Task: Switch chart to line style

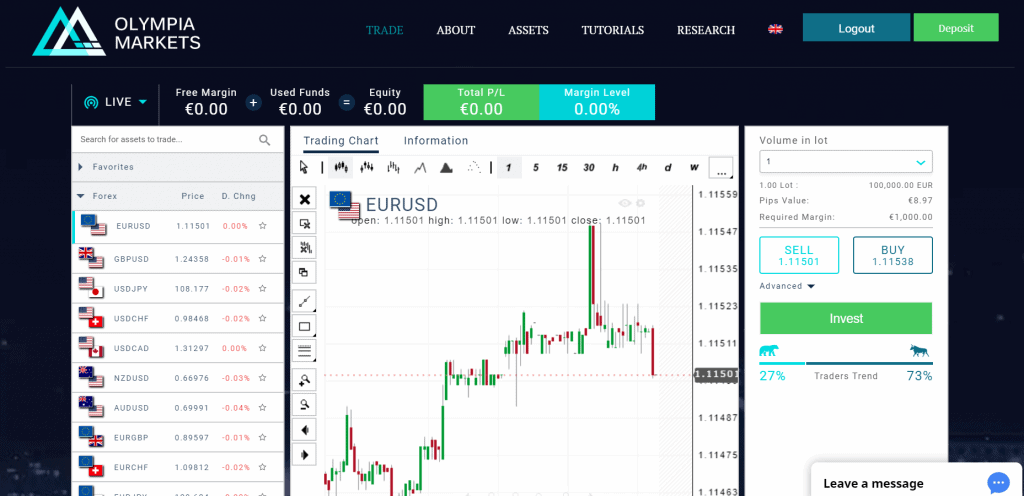Action: click(420, 168)
